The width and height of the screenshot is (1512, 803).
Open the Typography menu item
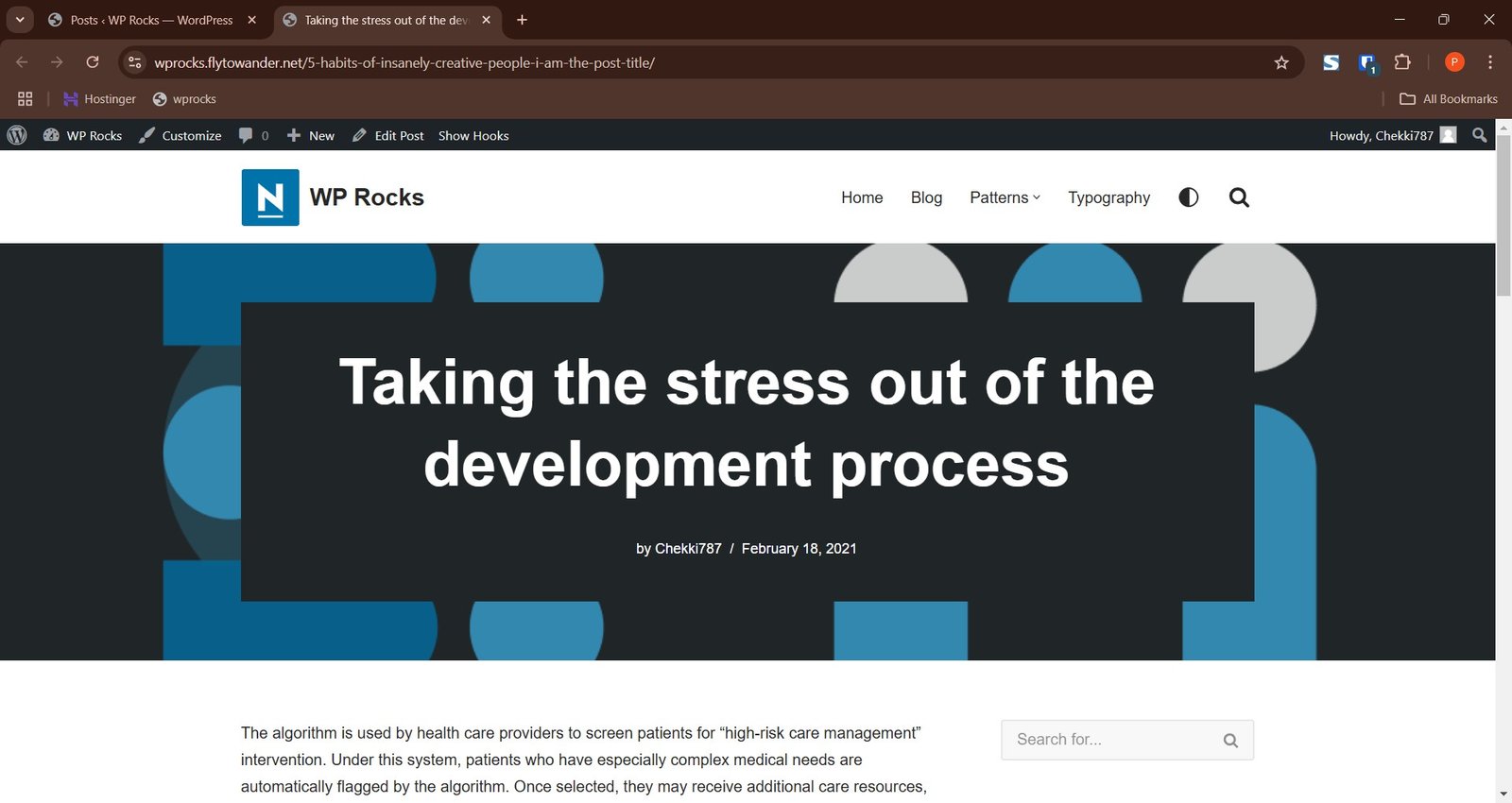[x=1108, y=197]
